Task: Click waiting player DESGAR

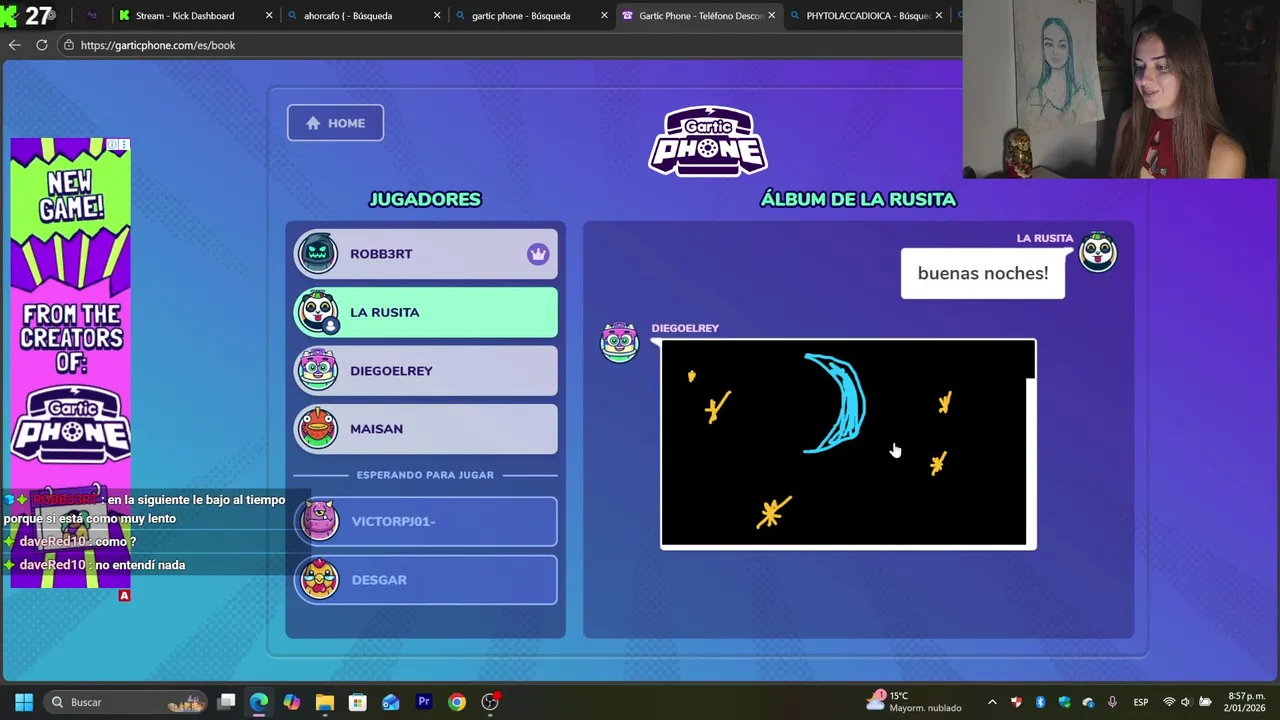Action: click(425, 580)
